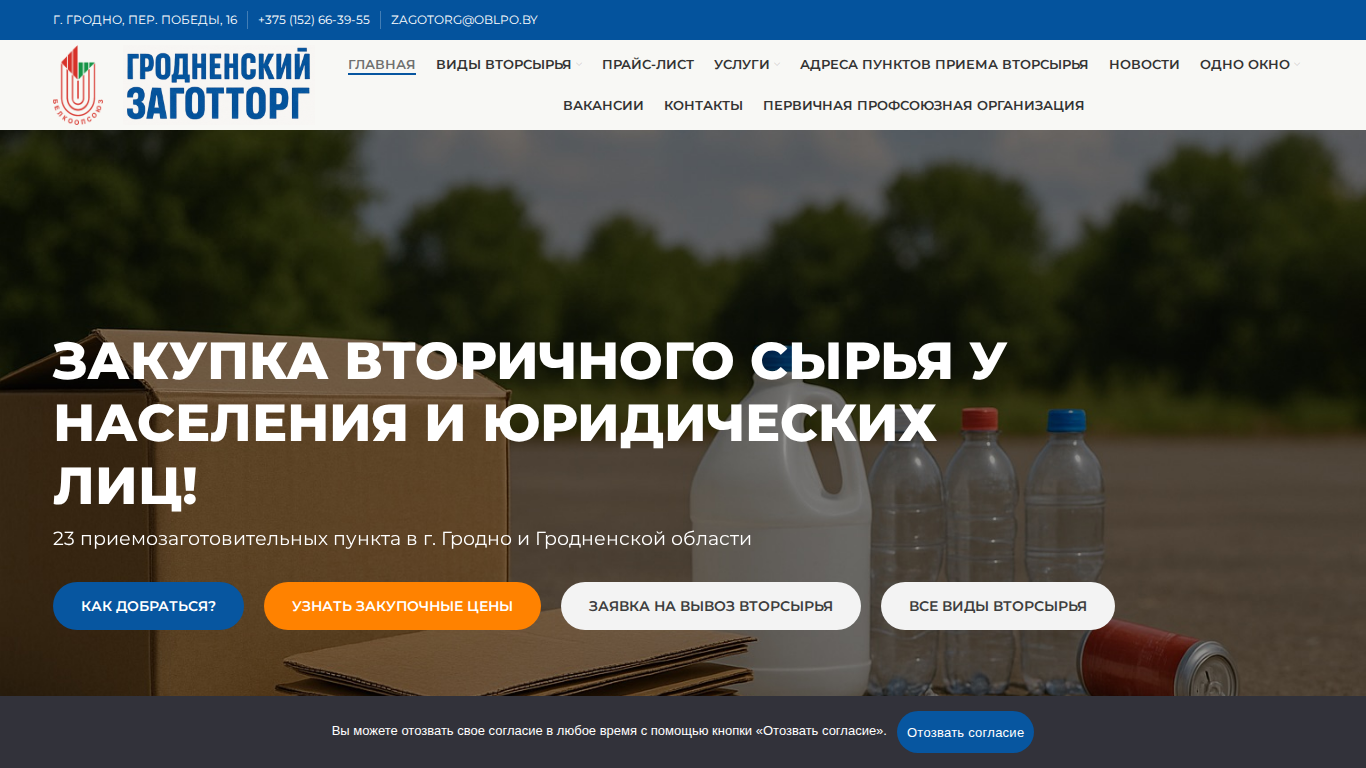Click the address г. Гродно, пер. Победы, 16
The width and height of the screenshot is (1366, 768).
pos(145,20)
